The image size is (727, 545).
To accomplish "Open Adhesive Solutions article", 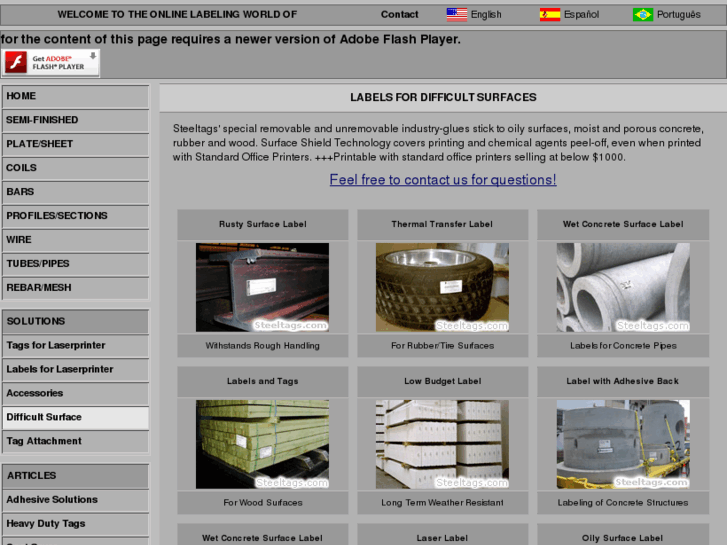I will [76, 500].
